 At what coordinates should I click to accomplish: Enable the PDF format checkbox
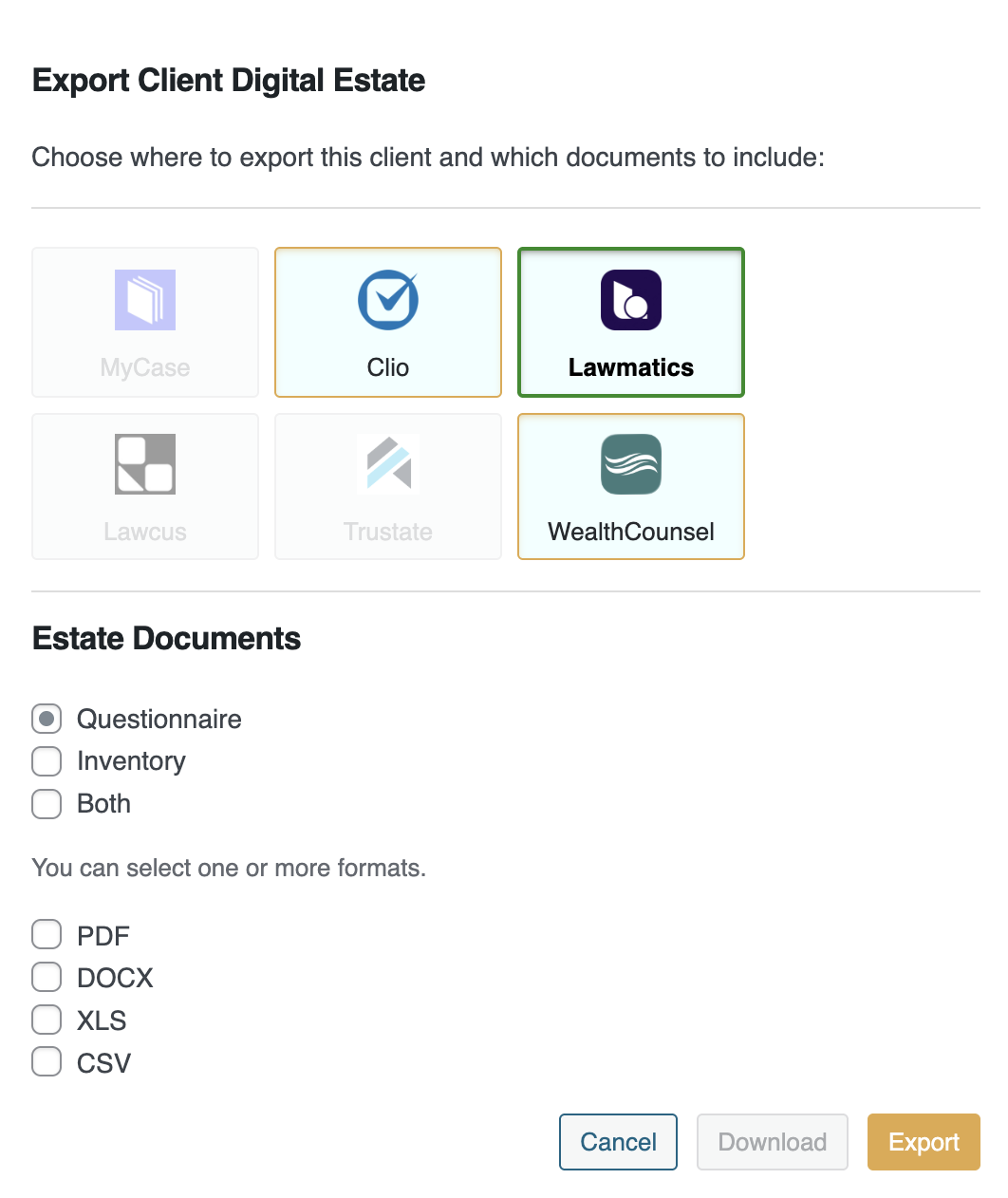point(47,935)
